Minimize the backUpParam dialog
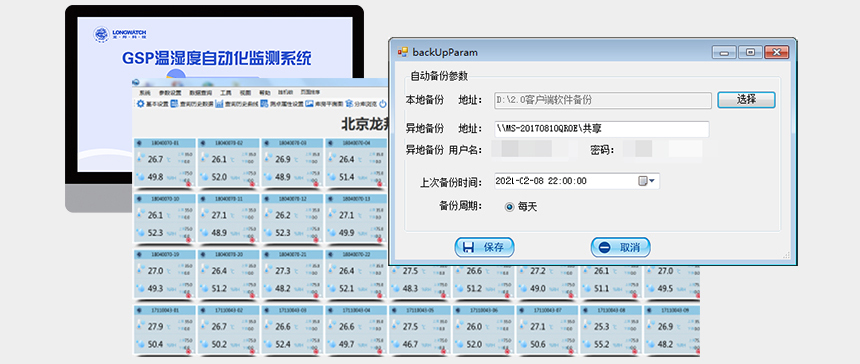Image resolution: width=860 pixels, height=364 pixels. pos(724,52)
